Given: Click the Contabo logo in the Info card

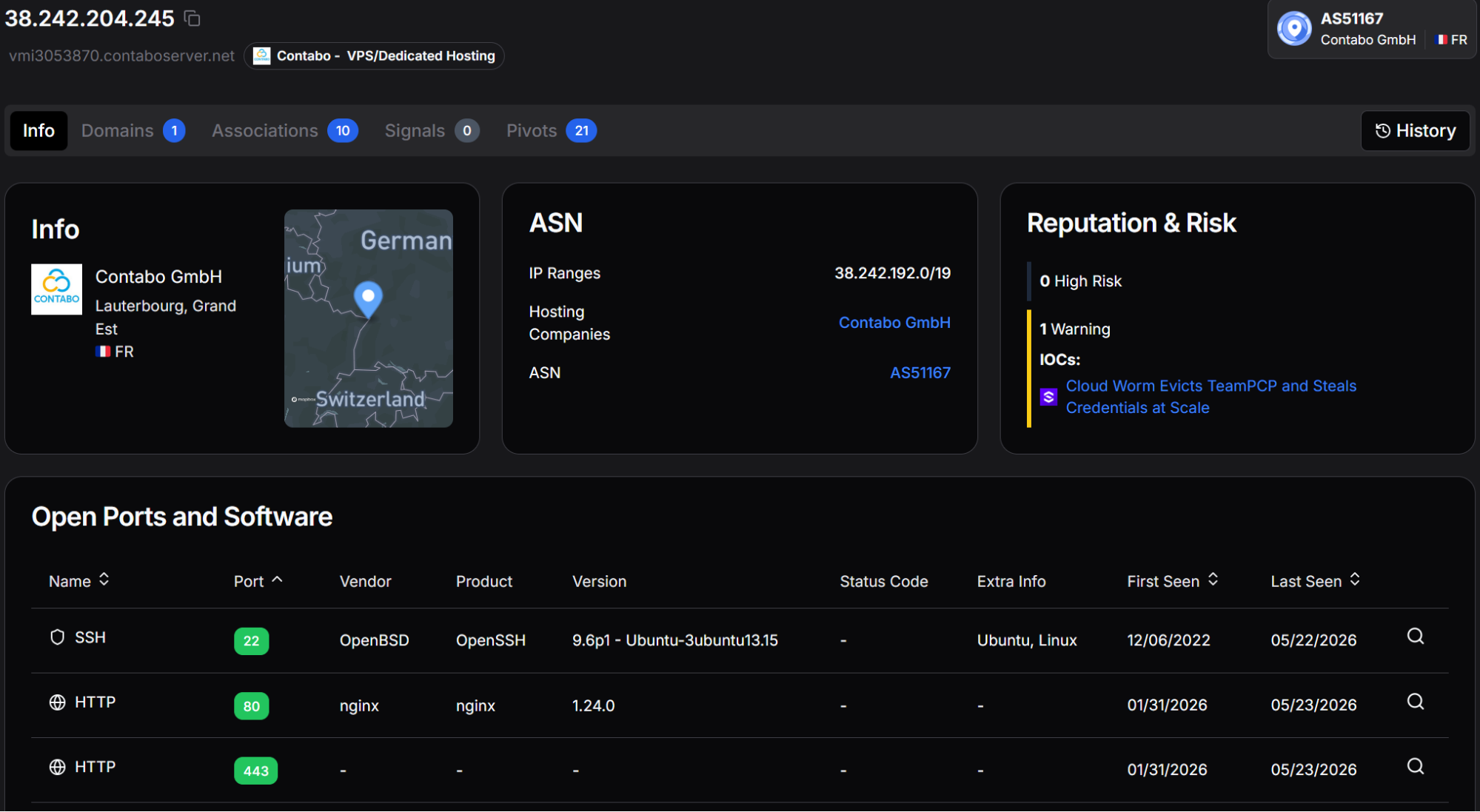Looking at the screenshot, I should (56, 289).
